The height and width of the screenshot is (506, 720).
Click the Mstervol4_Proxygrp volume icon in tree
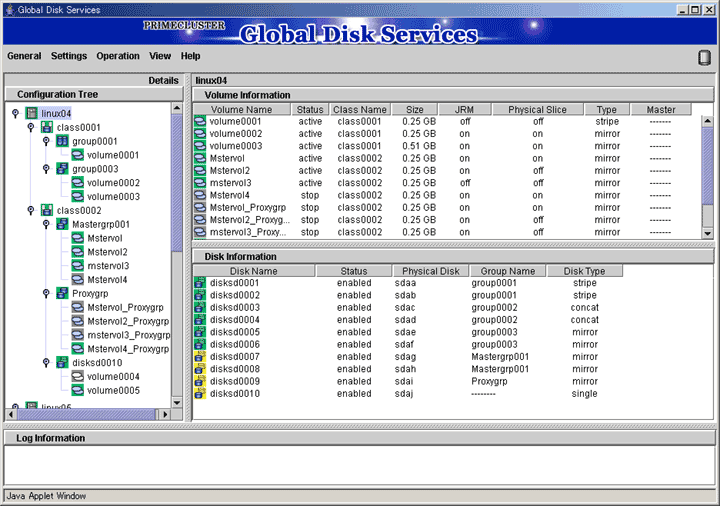78,349
